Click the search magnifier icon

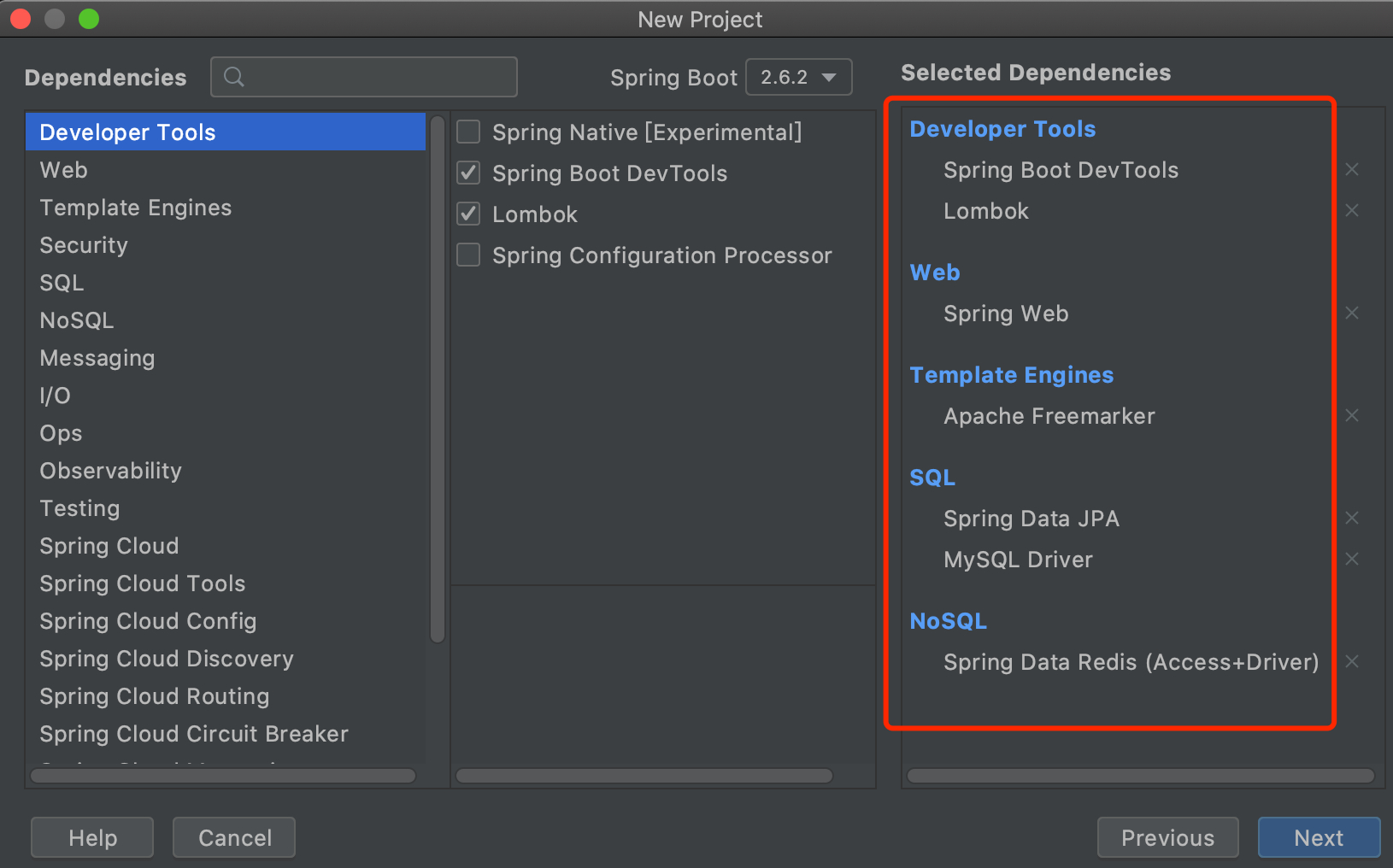coord(233,77)
